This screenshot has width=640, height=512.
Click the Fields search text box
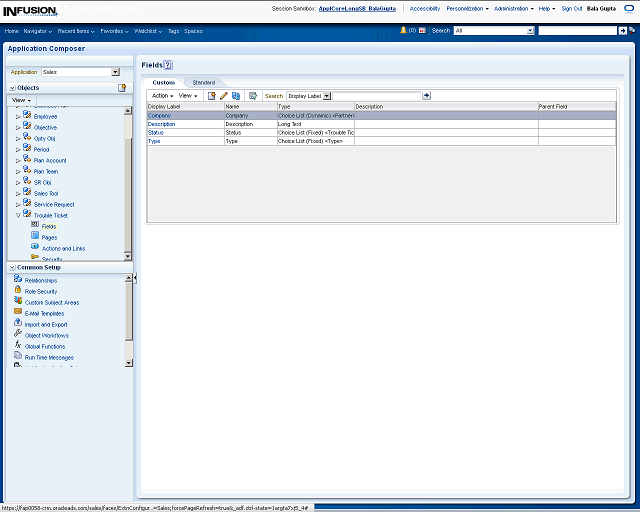[376, 96]
